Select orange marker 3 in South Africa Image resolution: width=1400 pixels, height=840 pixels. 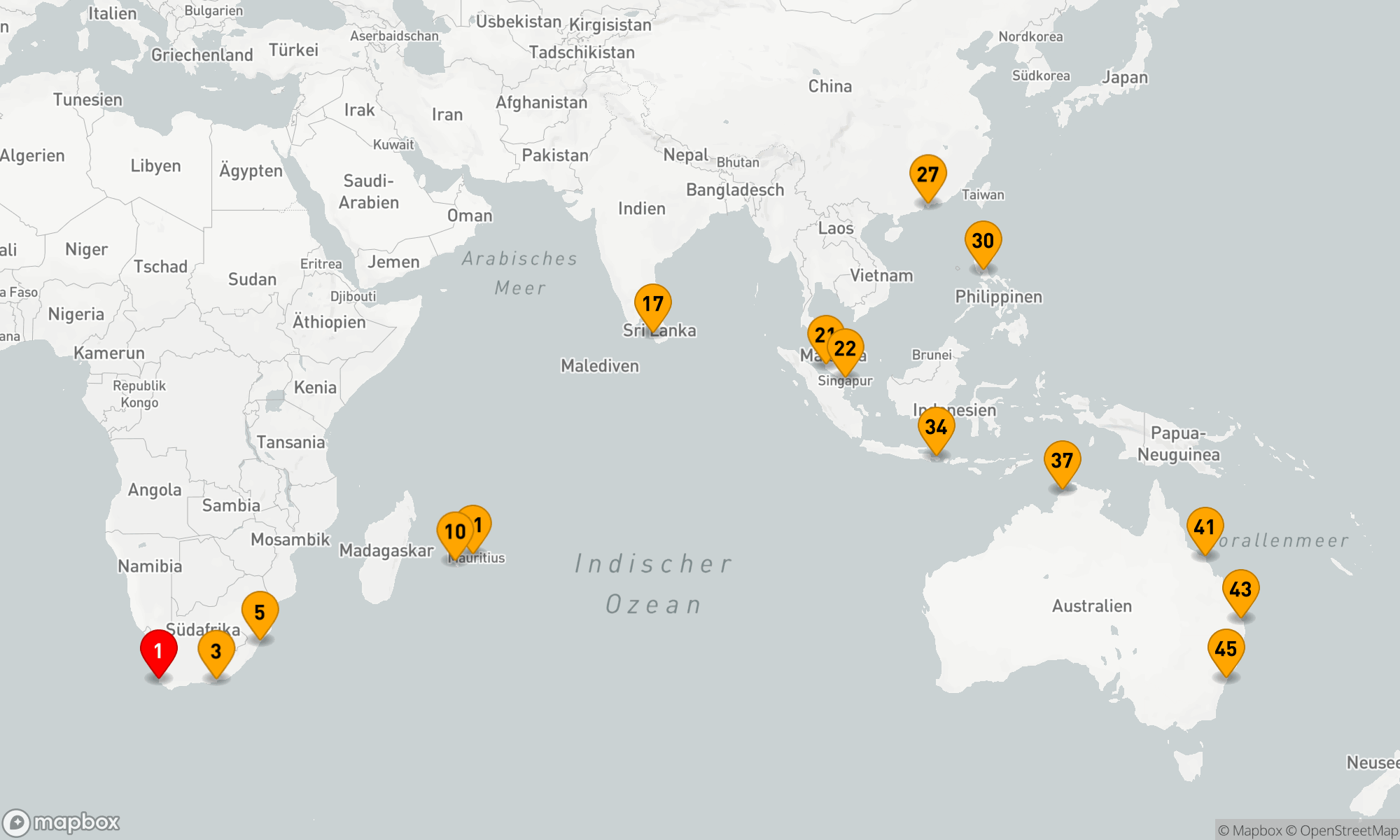click(216, 650)
